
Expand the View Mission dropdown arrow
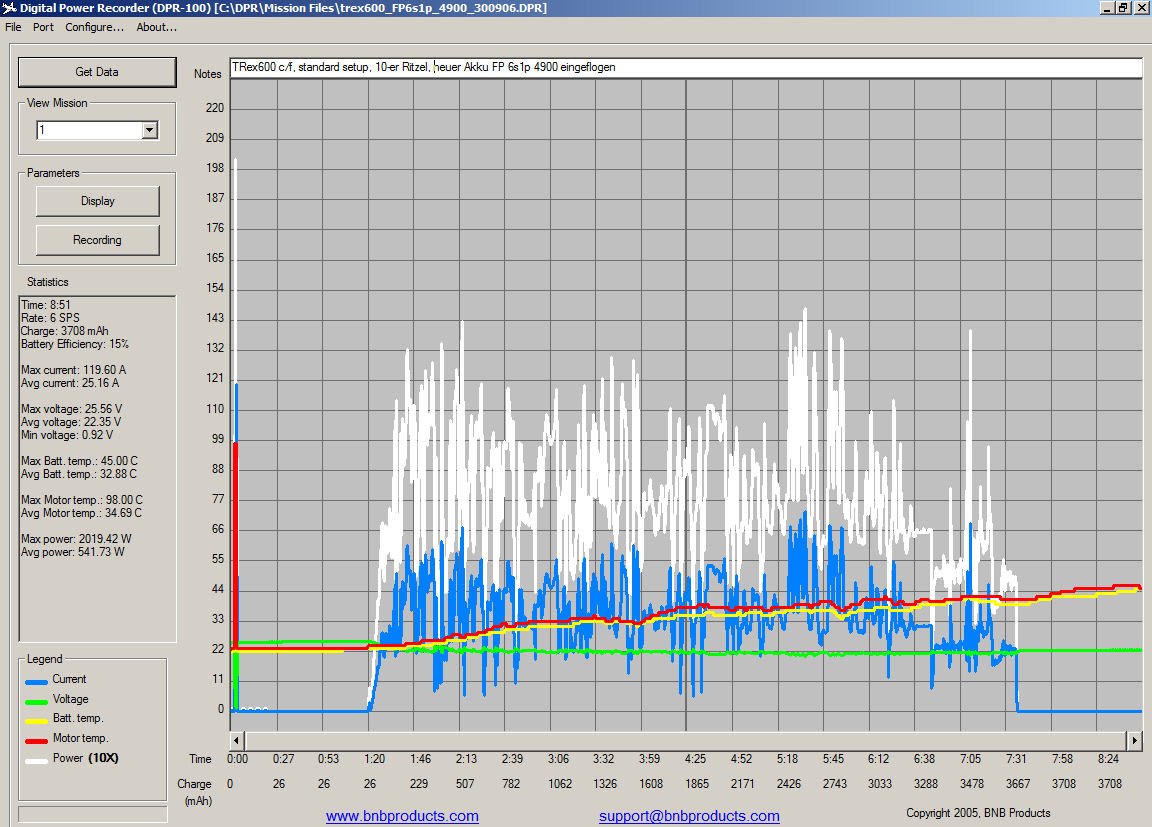point(150,130)
